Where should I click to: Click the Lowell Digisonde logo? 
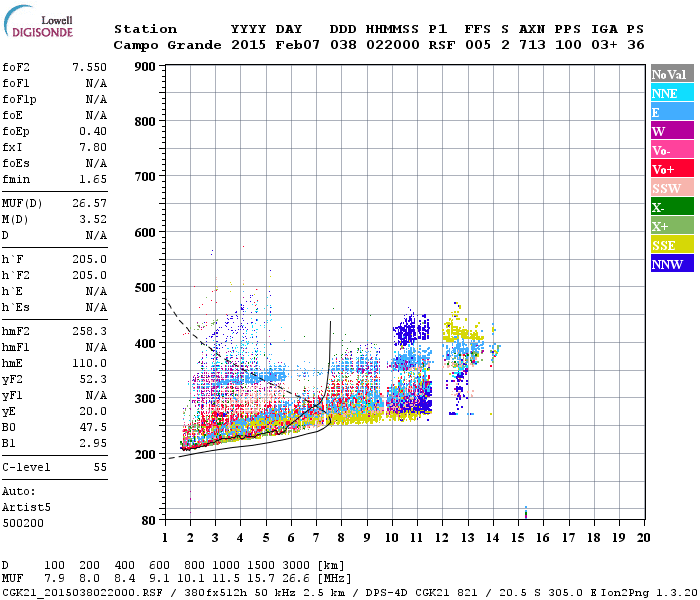tap(38, 21)
